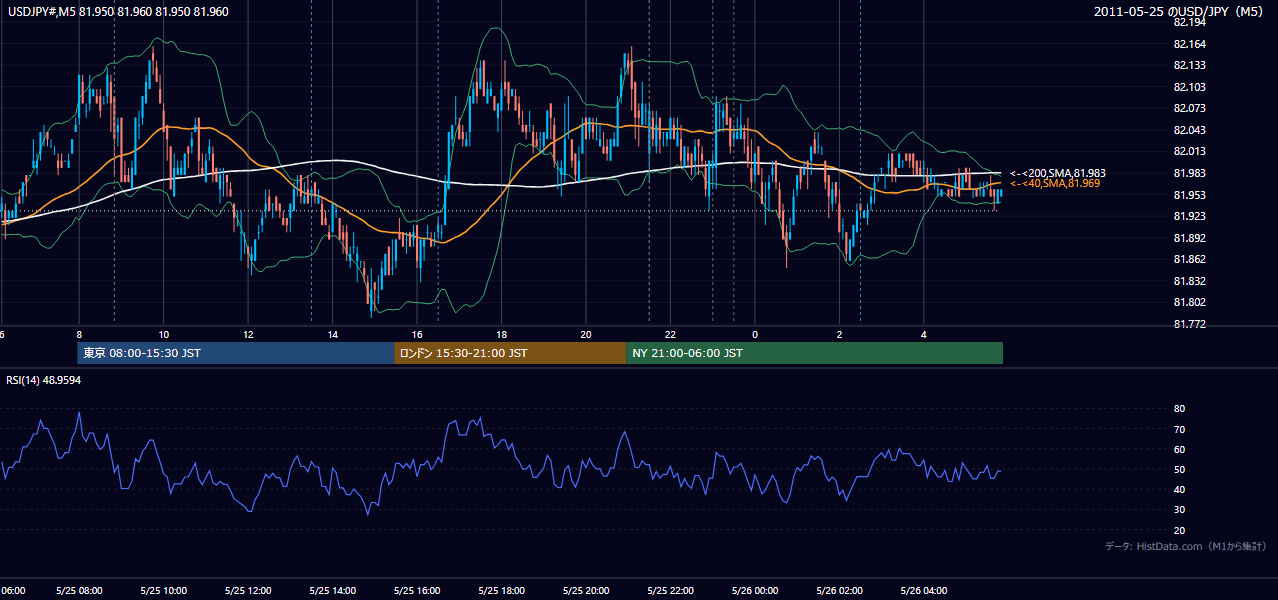
Task: Click the RSI 50 level label
Action: click(1180, 469)
